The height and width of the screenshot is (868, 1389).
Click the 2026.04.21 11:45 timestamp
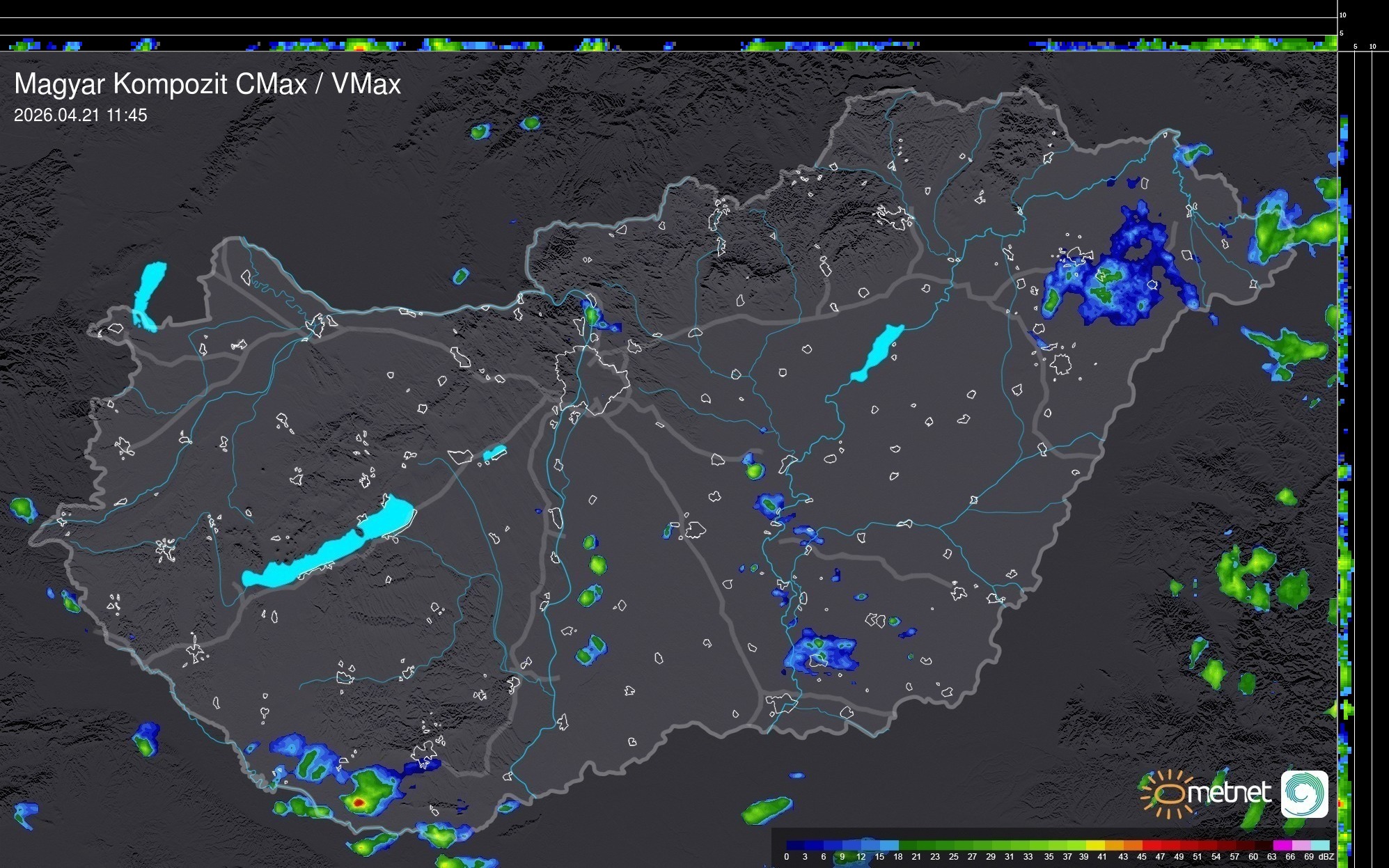point(81,116)
